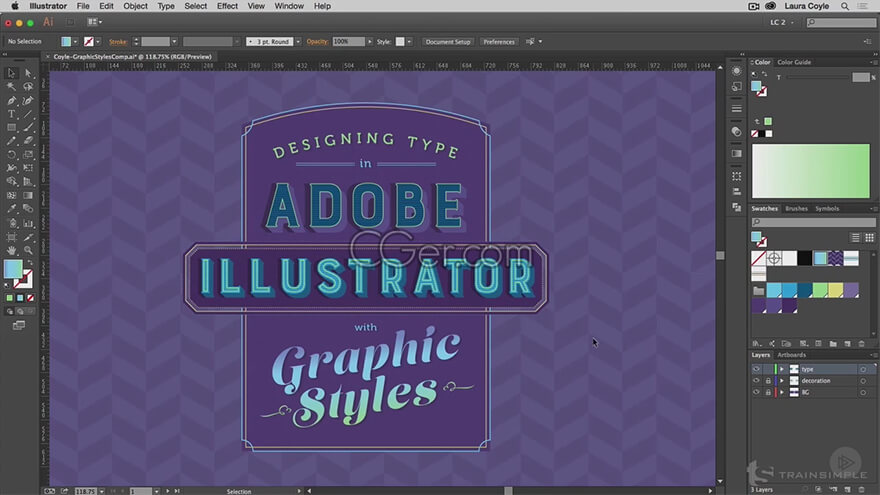Delete swatch with Swatches trash icon
The image size is (880, 495).
[862, 343]
